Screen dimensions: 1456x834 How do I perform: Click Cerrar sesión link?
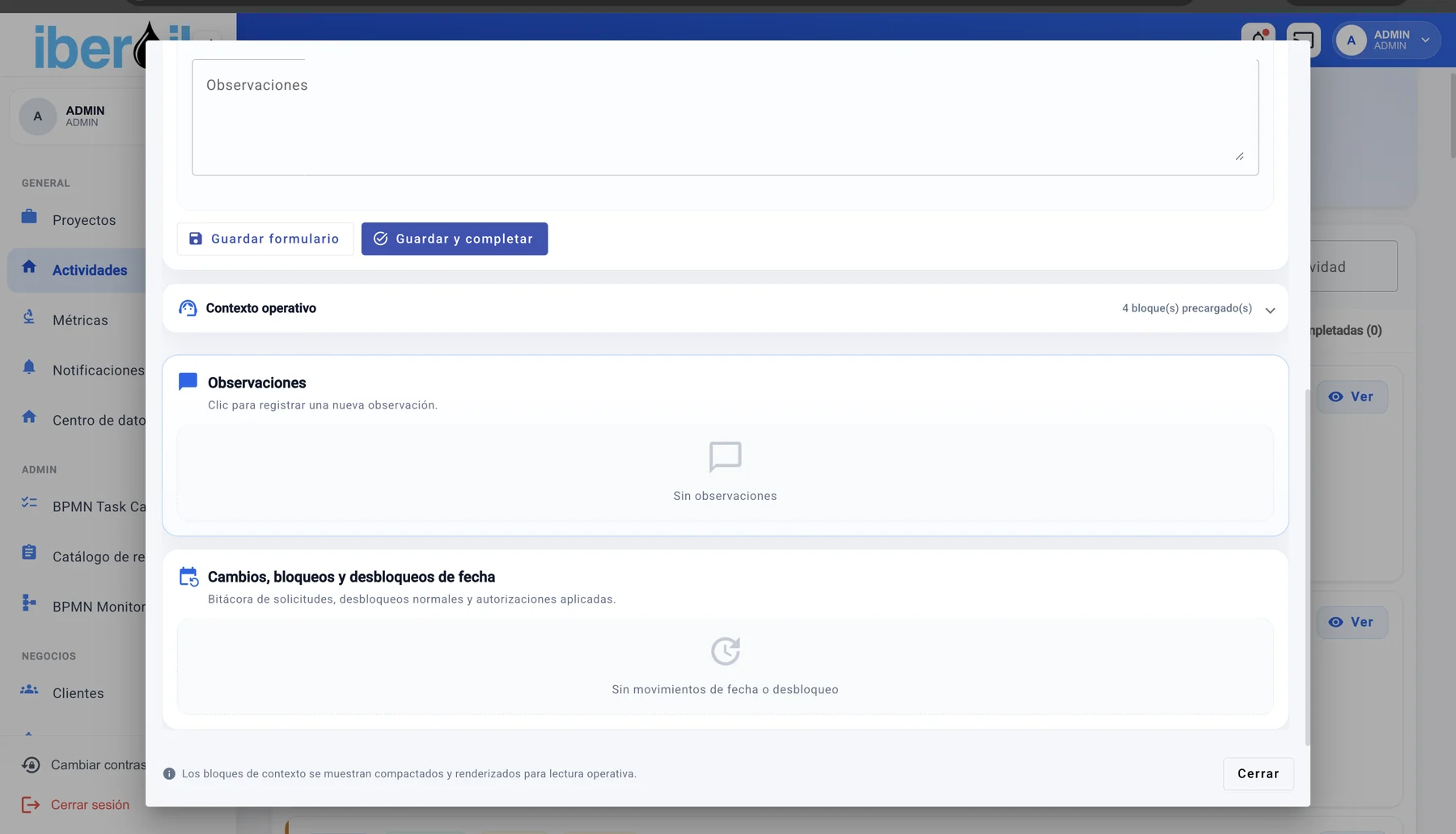point(90,805)
